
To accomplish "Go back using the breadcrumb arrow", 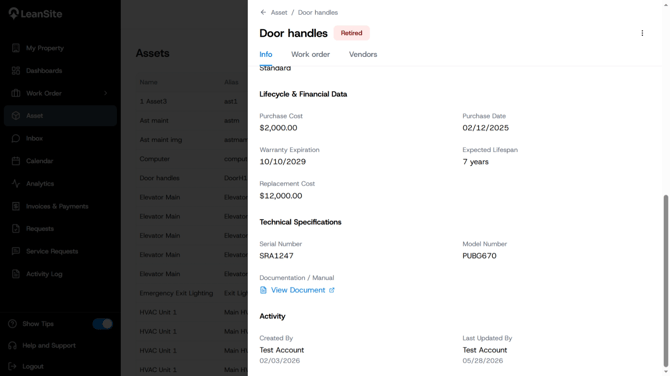I will [263, 12].
